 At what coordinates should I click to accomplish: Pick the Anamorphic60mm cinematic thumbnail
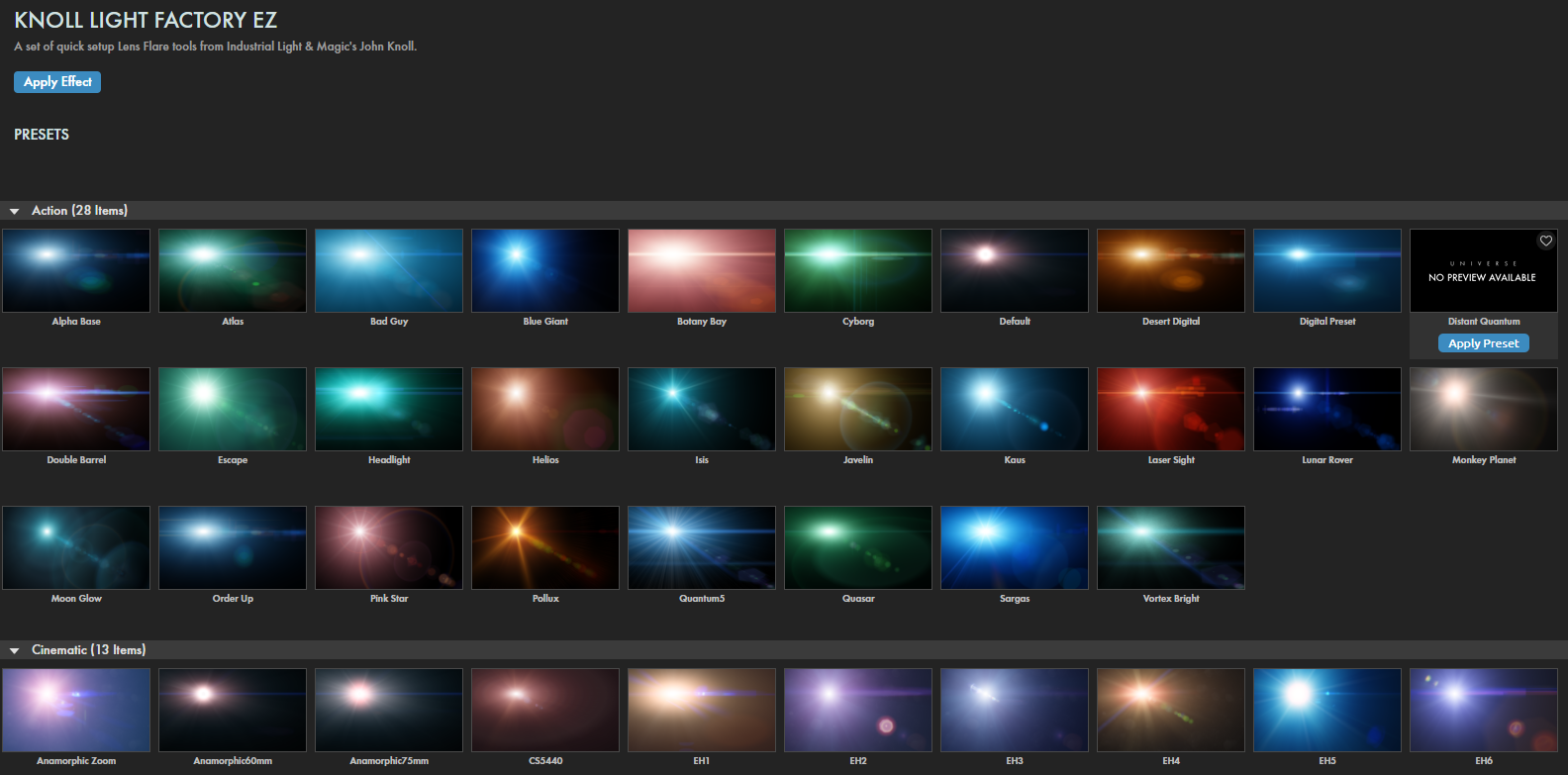click(x=233, y=710)
